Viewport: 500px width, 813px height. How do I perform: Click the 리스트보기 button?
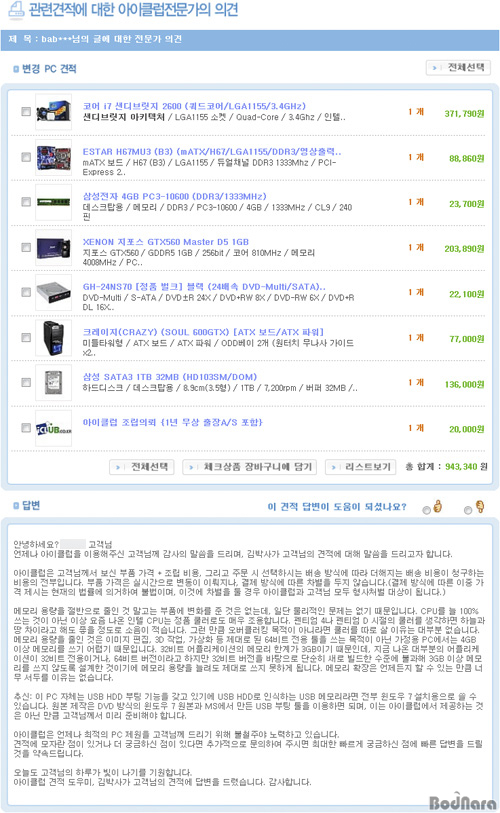(x=360, y=467)
